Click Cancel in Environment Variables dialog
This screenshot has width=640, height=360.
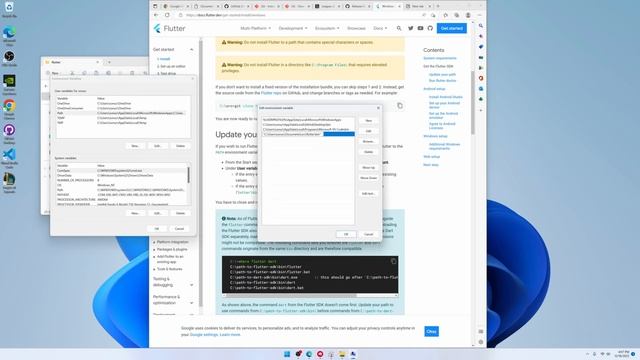(x=179, y=229)
